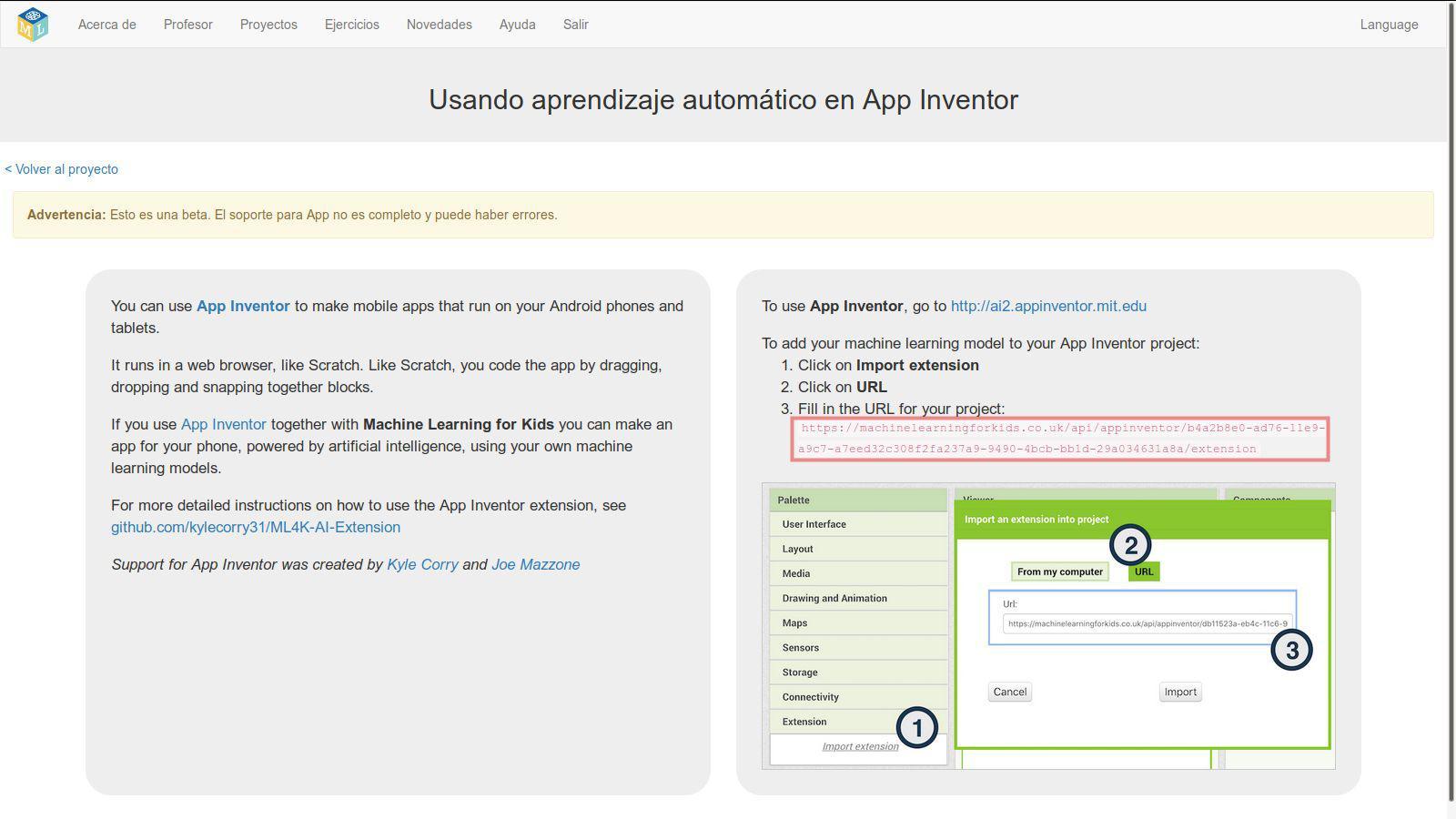Screen dimensions: 1456x819
Task: Click the browser vertical scrollbar
Action: 1451,400
